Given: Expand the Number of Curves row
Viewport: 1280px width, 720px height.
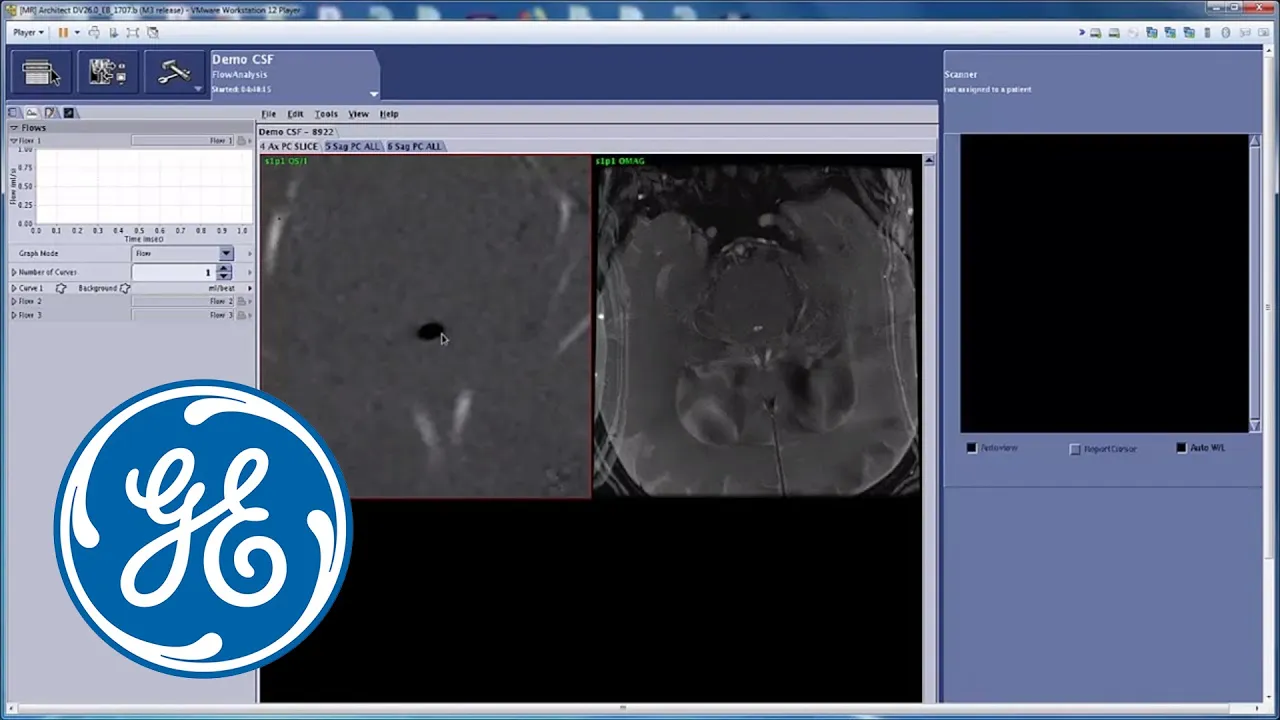Looking at the screenshot, I should click(14, 272).
